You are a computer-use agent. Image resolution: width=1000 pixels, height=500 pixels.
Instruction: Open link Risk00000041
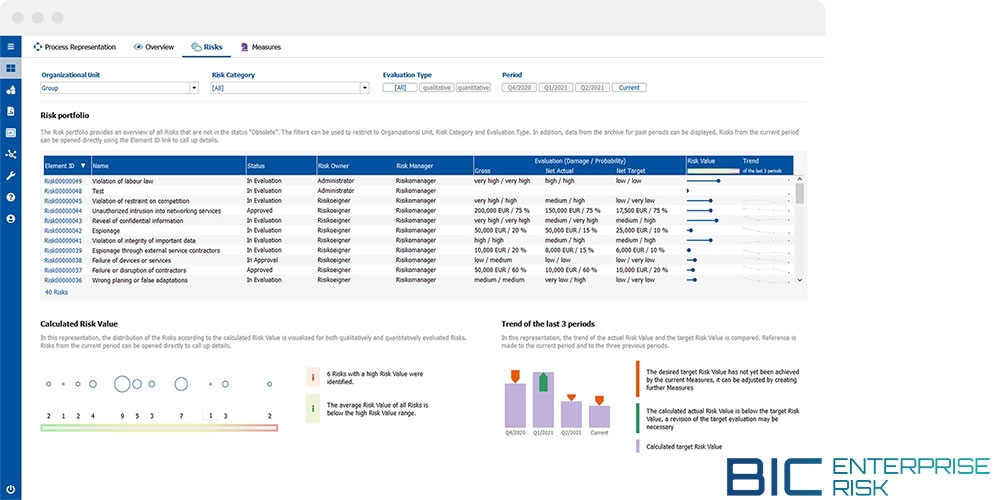tap(63, 240)
